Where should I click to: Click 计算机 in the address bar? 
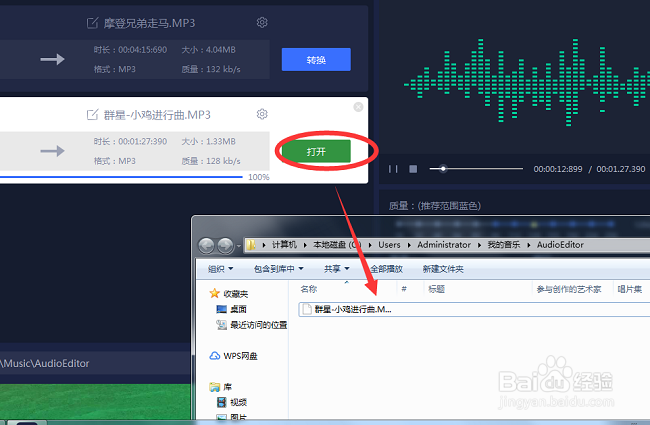[284, 245]
